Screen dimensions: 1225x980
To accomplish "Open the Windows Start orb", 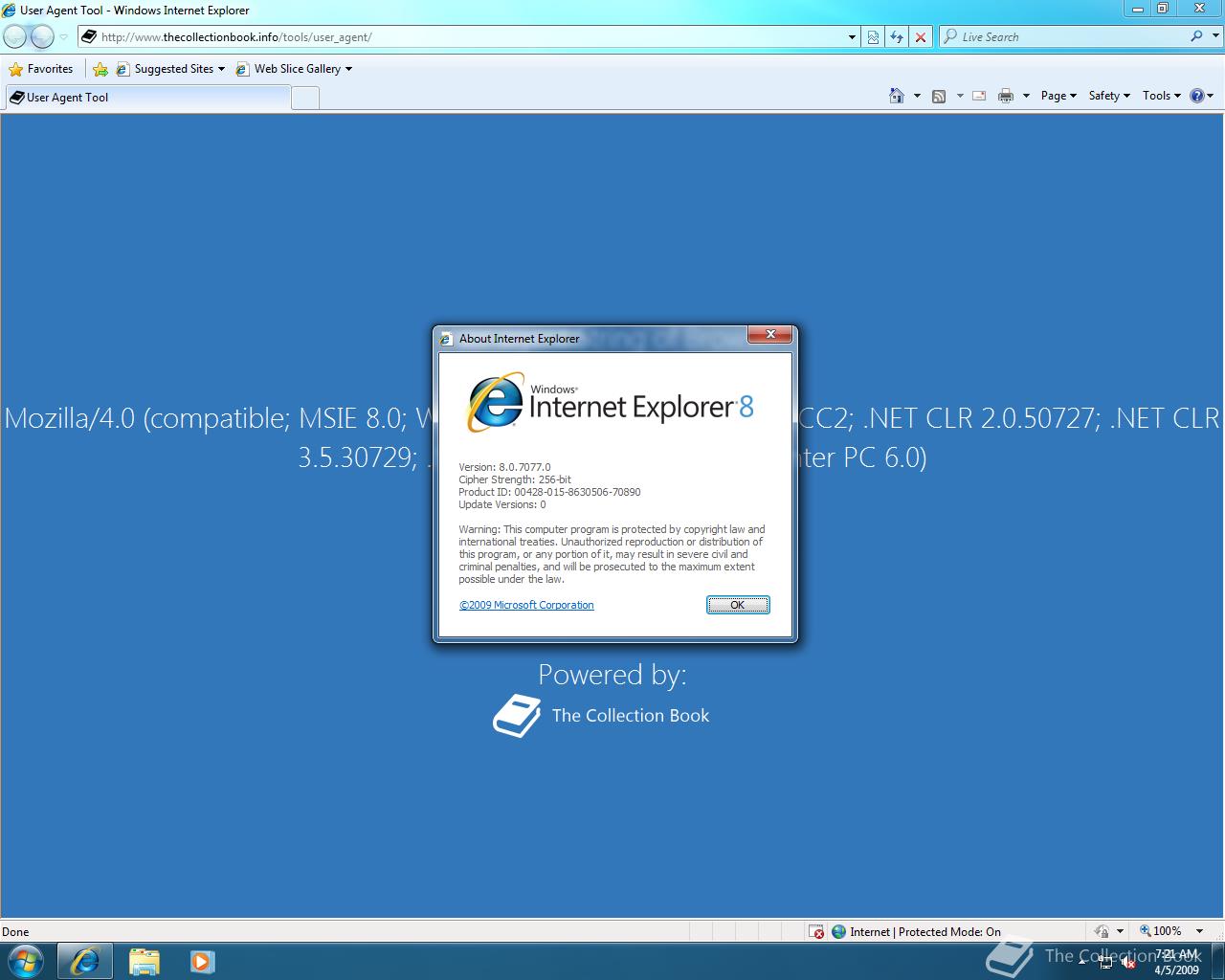I will coord(26,961).
